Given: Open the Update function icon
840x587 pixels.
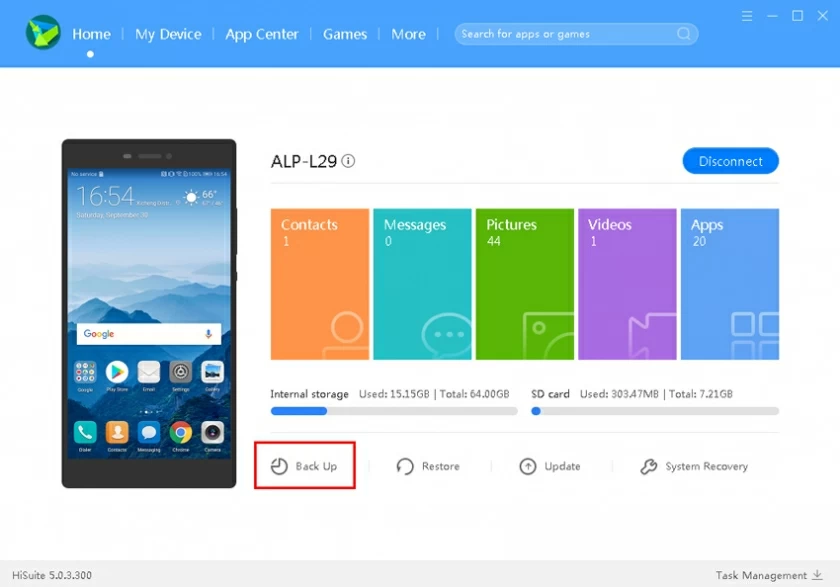Looking at the screenshot, I should (526, 466).
